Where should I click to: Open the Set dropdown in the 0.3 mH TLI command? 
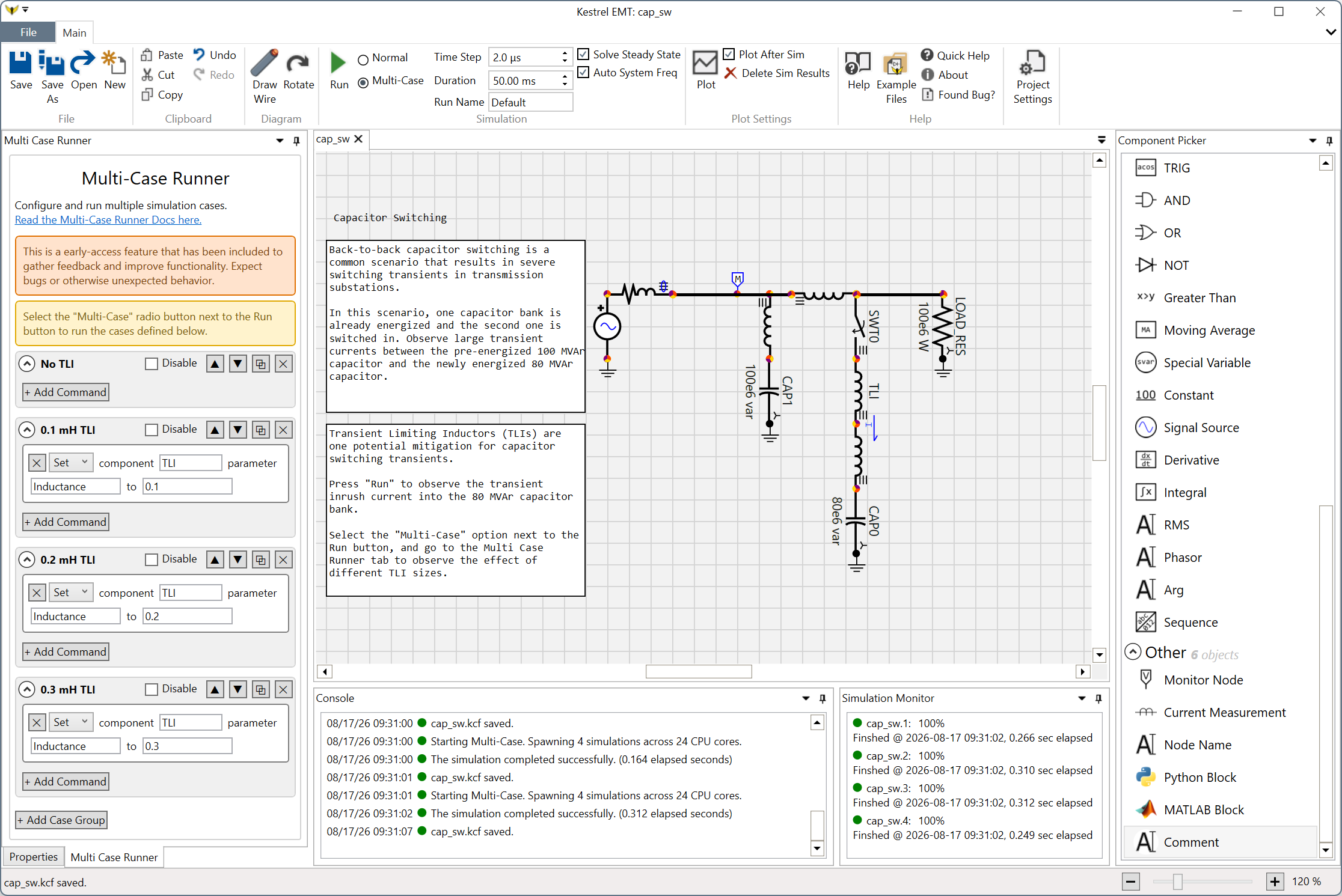[71, 722]
